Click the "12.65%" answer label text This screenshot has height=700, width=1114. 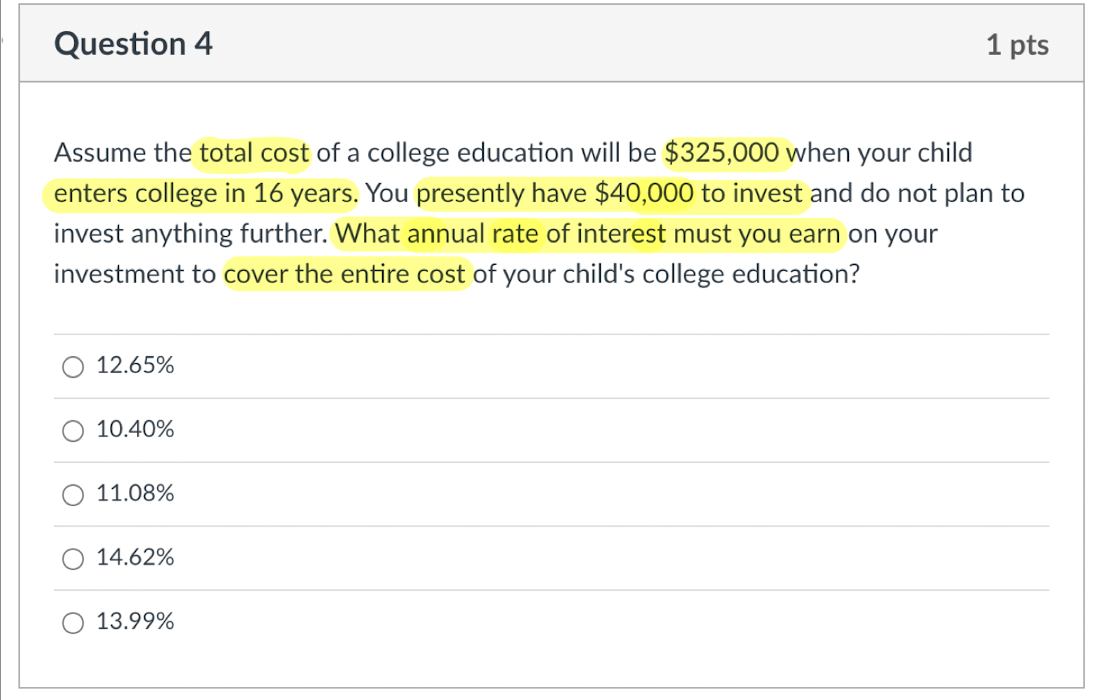[x=135, y=366]
